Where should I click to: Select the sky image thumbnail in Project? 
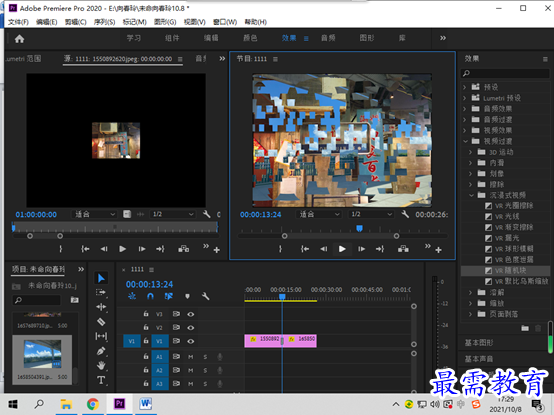42,354
